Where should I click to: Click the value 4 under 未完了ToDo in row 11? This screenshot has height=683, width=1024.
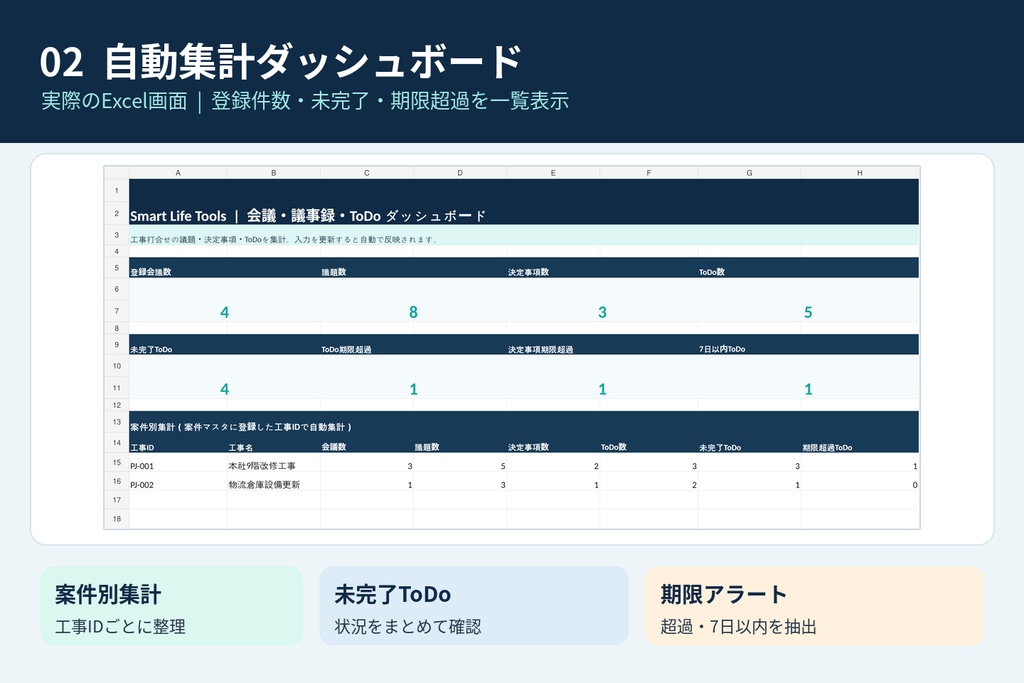click(x=225, y=389)
